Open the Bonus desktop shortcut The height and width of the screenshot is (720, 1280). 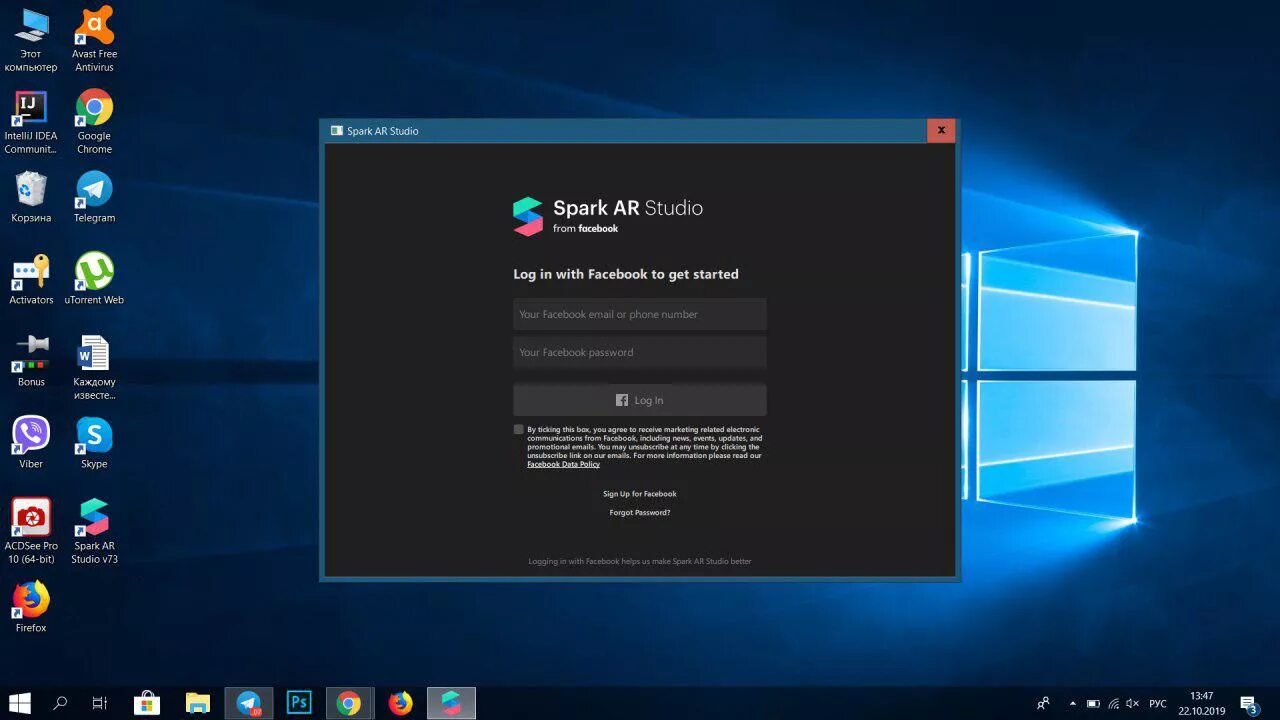(31, 361)
